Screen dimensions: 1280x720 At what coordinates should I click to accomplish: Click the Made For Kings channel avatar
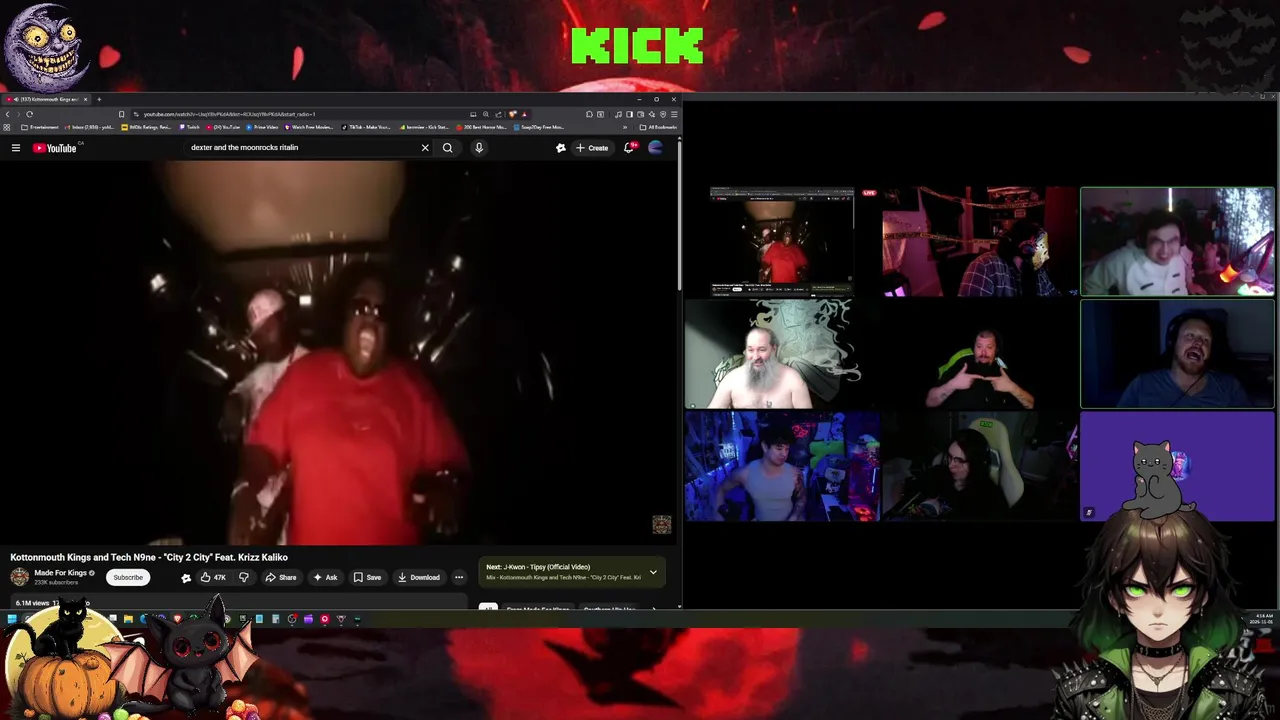pos(19,577)
